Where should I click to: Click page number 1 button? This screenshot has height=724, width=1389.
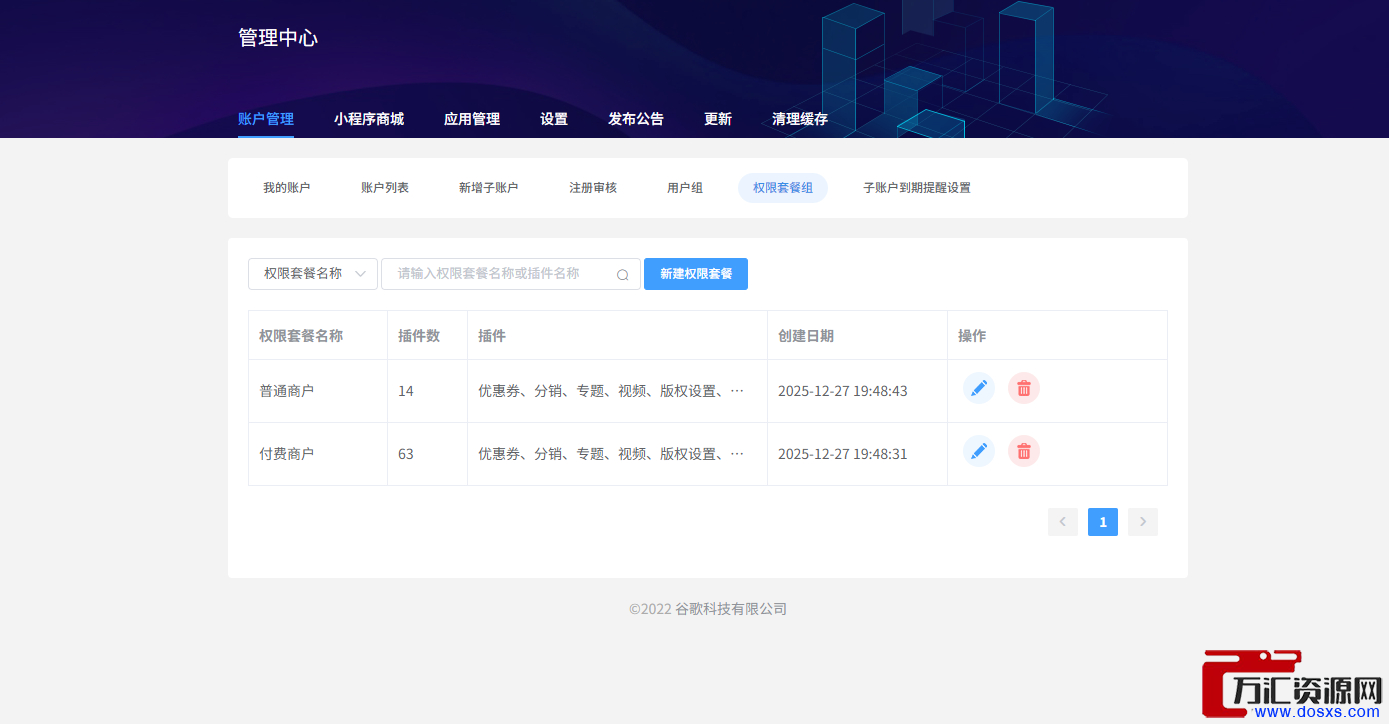1103,522
